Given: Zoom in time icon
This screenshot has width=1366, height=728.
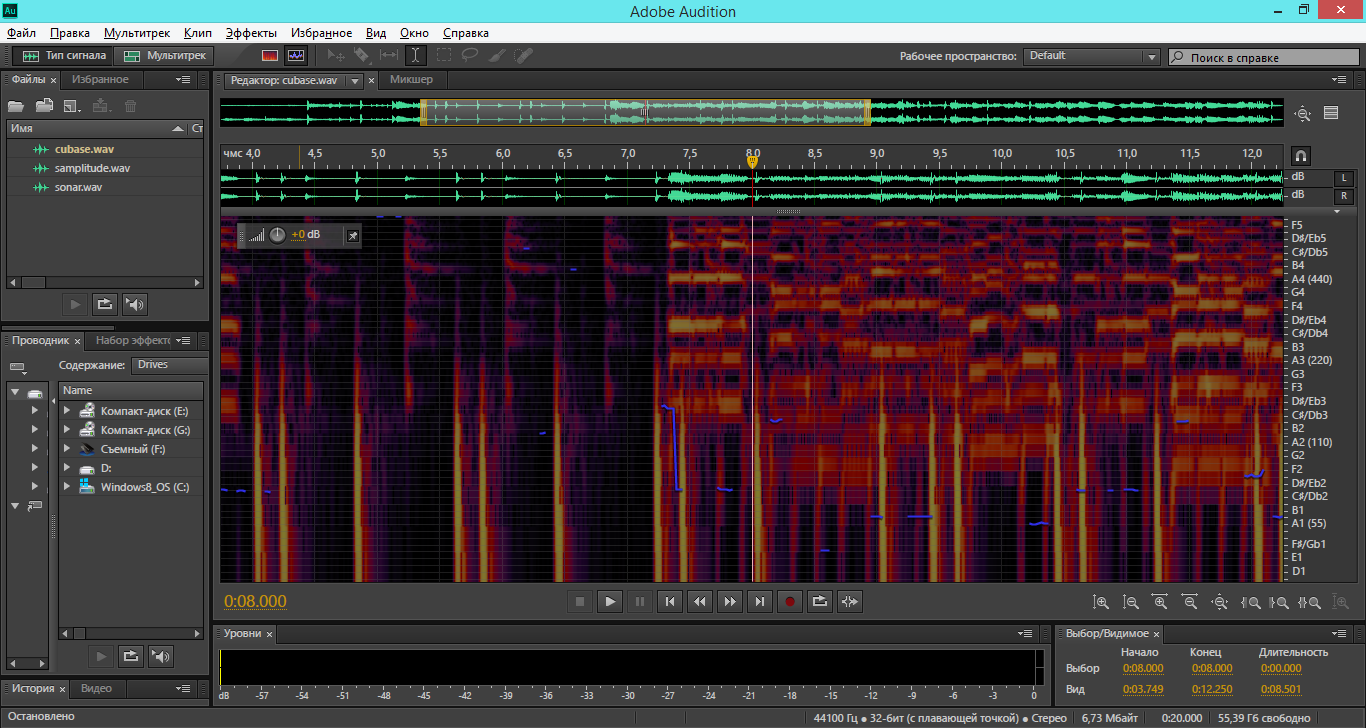Looking at the screenshot, I should click(1160, 602).
